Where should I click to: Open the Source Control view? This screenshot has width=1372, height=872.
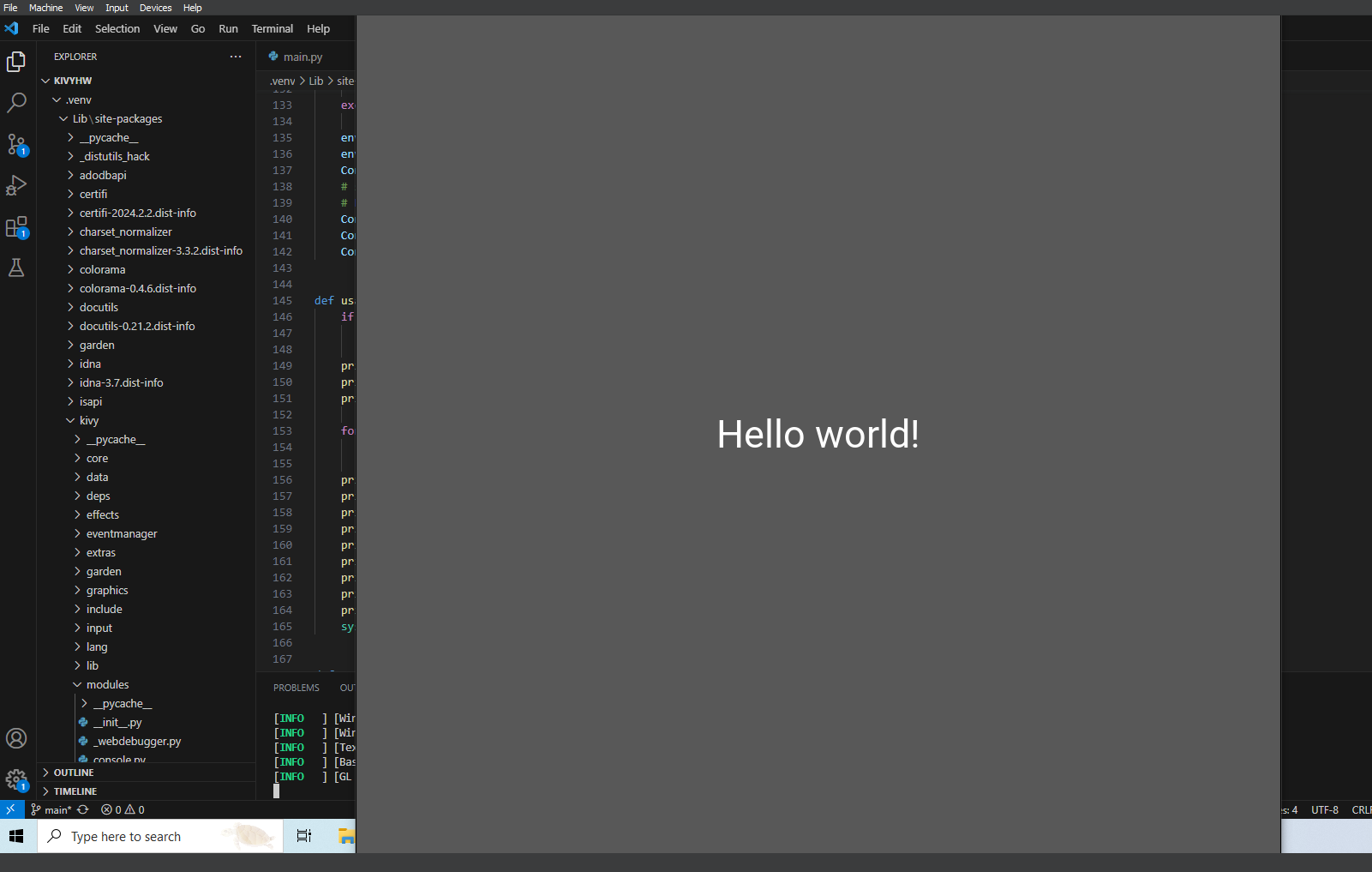pos(16,144)
